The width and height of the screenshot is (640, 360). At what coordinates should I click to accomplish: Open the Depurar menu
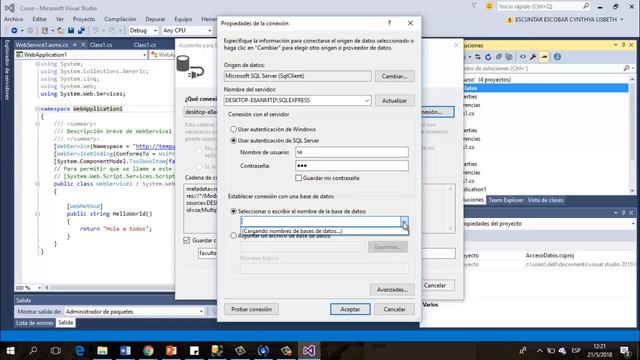click(156, 19)
